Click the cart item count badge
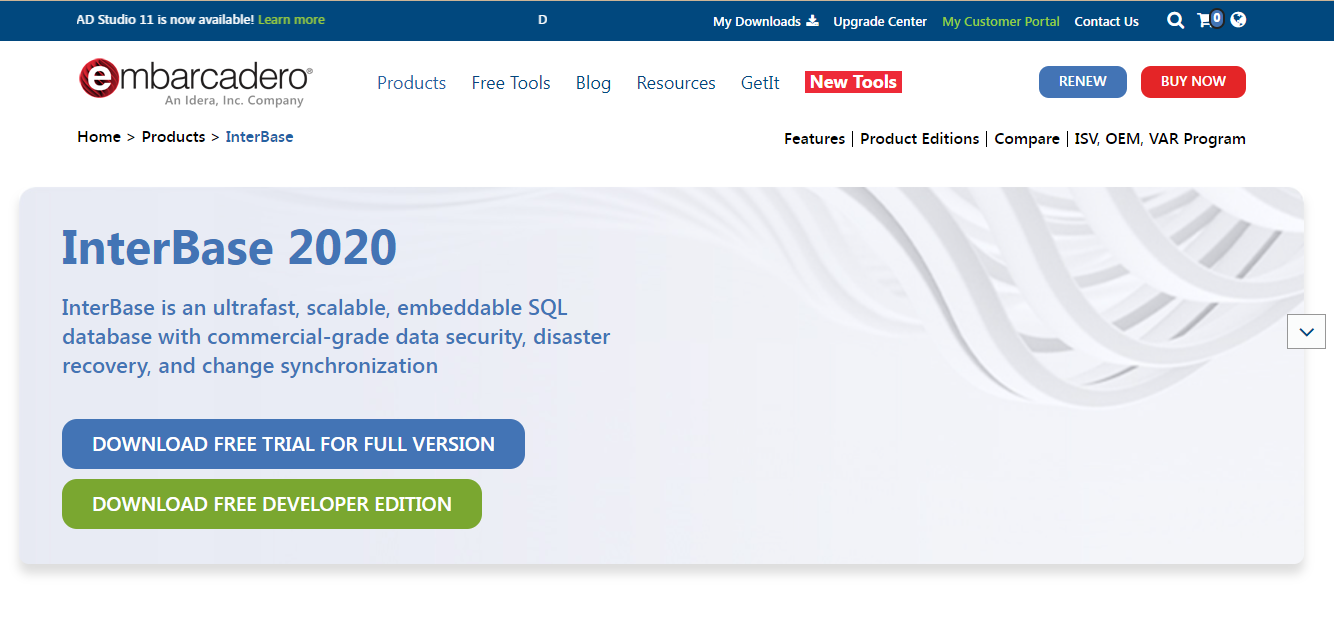The image size is (1334, 620). pos(1217,18)
